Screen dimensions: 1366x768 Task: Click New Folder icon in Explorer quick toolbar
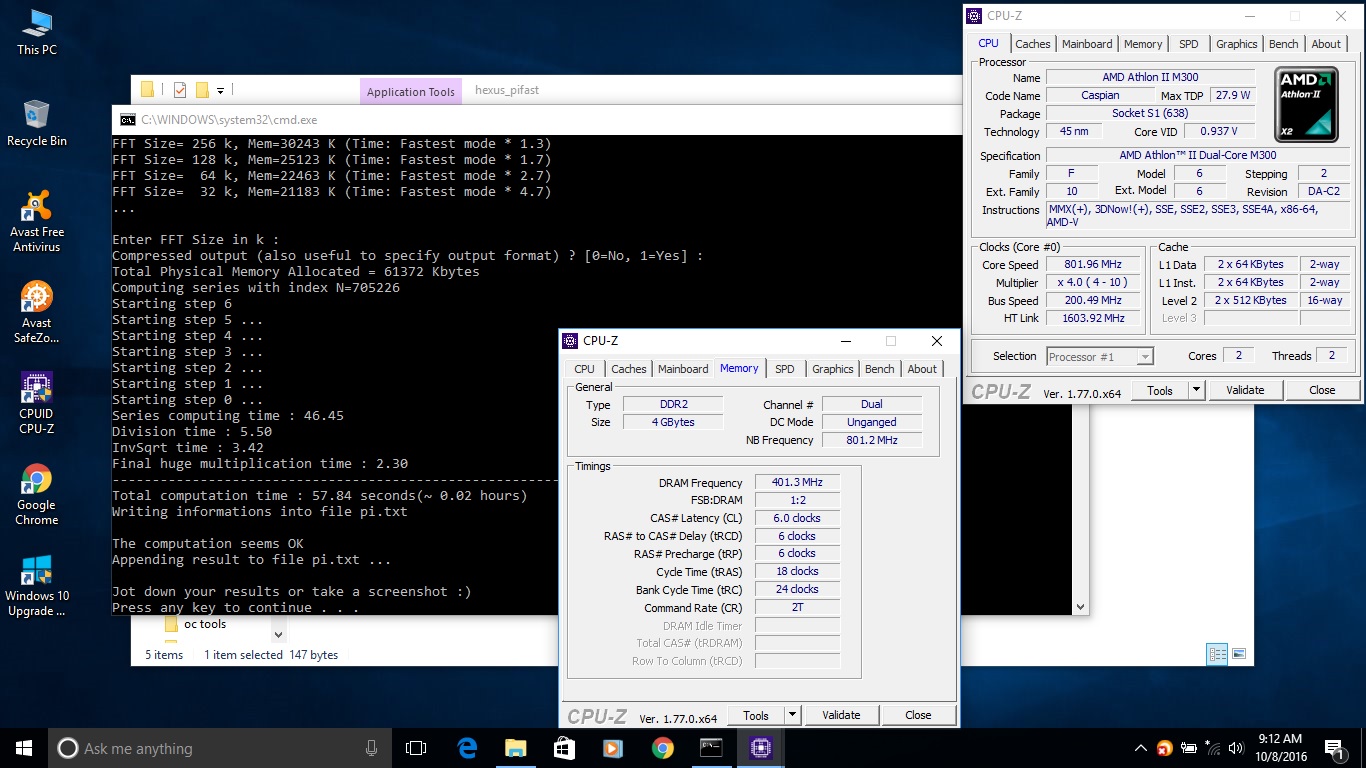(x=202, y=90)
